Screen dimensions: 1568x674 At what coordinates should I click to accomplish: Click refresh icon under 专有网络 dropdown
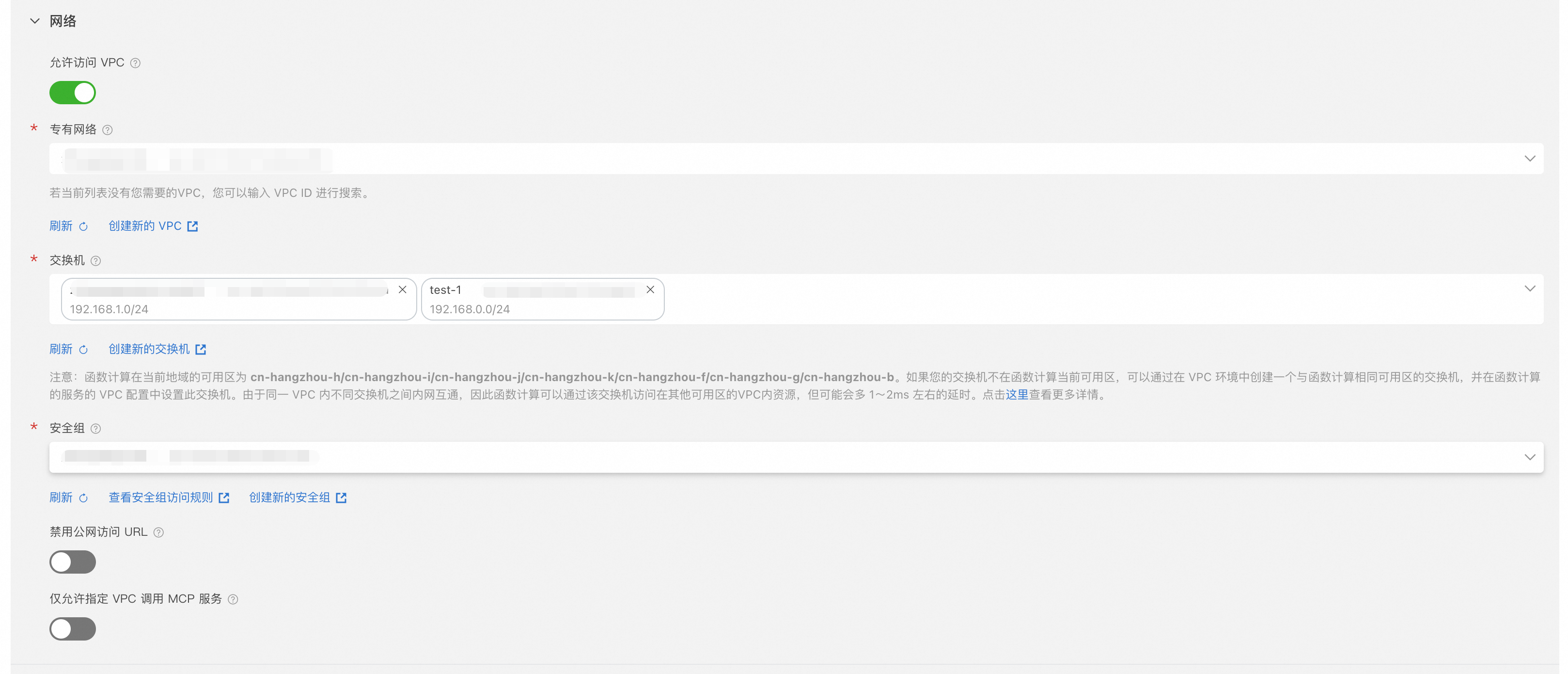83,226
